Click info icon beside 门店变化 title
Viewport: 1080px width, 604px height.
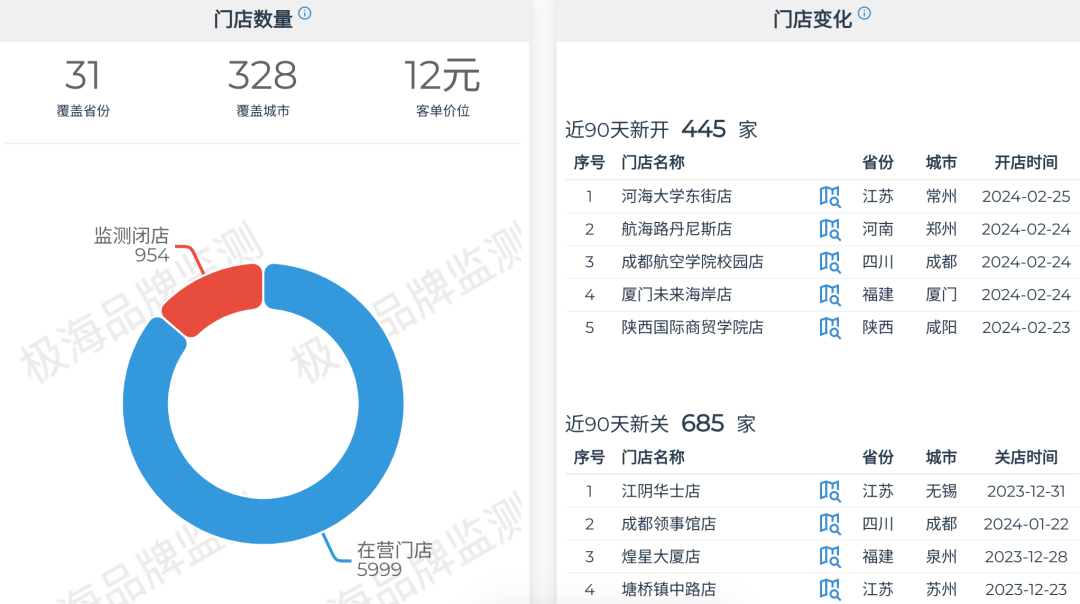point(864,13)
